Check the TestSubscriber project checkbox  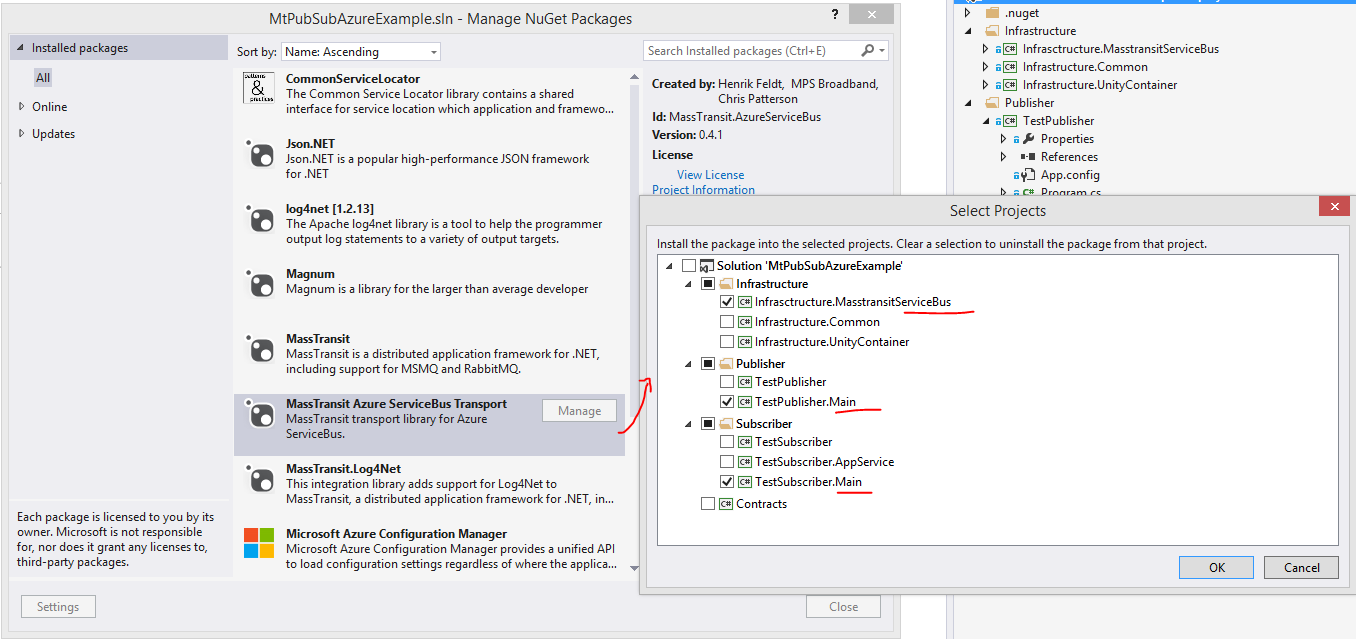[x=726, y=442]
